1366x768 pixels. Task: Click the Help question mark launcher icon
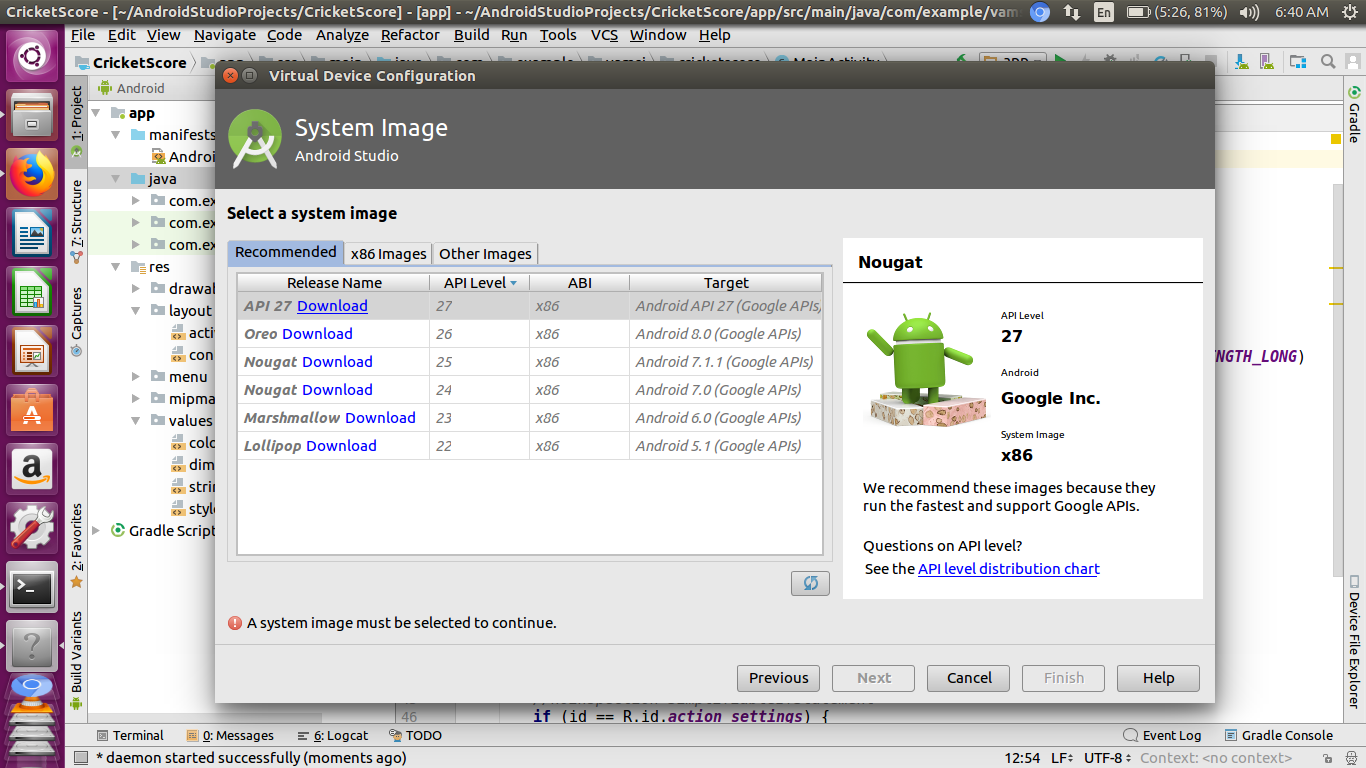tap(32, 647)
